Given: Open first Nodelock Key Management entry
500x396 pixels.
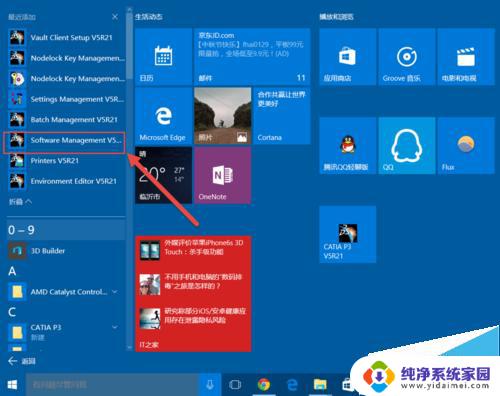Looking at the screenshot, I should [x=66, y=58].
